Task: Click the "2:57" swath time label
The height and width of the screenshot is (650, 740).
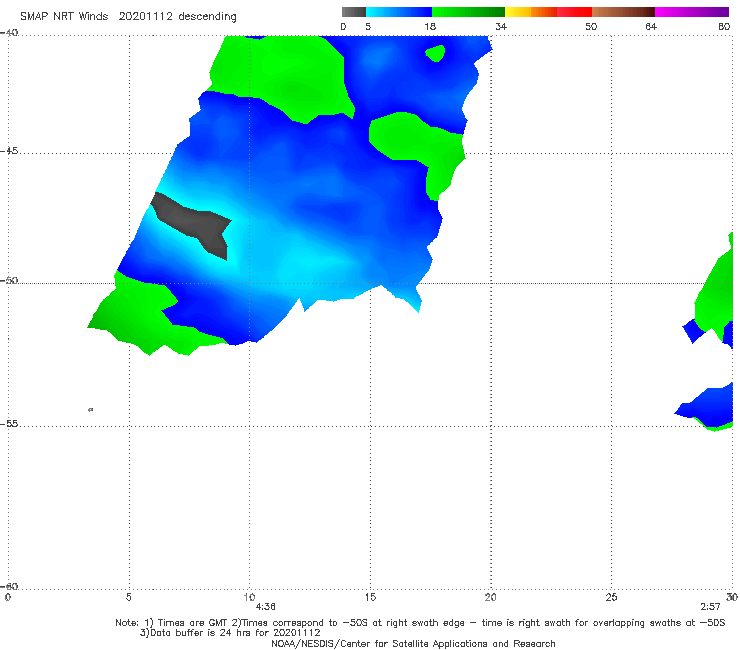Action: pos(710,607)
